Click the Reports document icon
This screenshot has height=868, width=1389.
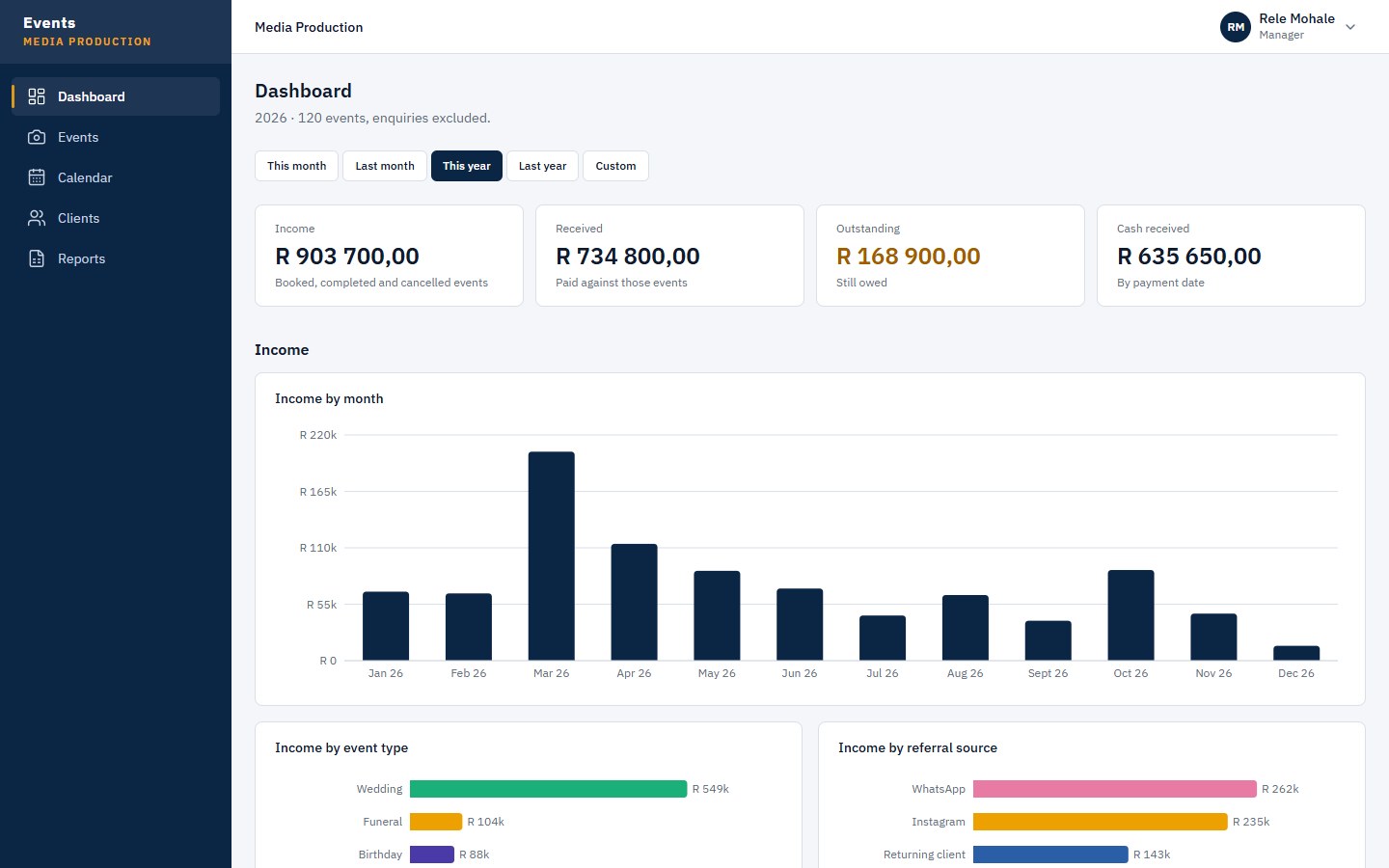tap(37, 258)
